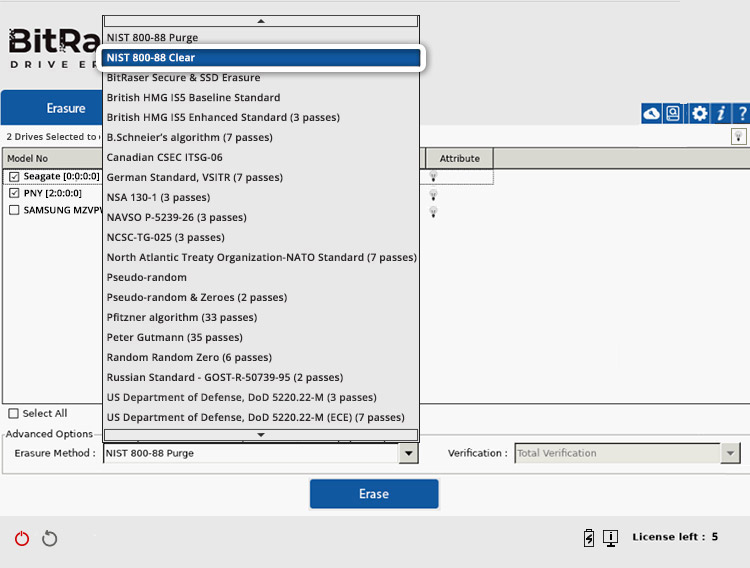Choose British HMG IS5 Baseline Standard
Image resolution: width=750 pixels, height=568 pixels.
point(261,98)
